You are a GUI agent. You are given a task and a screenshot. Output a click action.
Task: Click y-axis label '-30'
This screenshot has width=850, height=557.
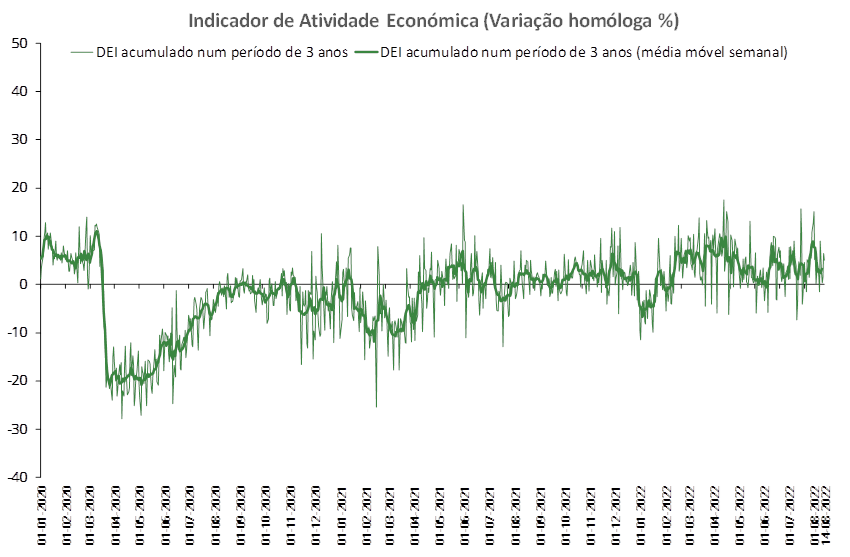click(x=17, y=429)
